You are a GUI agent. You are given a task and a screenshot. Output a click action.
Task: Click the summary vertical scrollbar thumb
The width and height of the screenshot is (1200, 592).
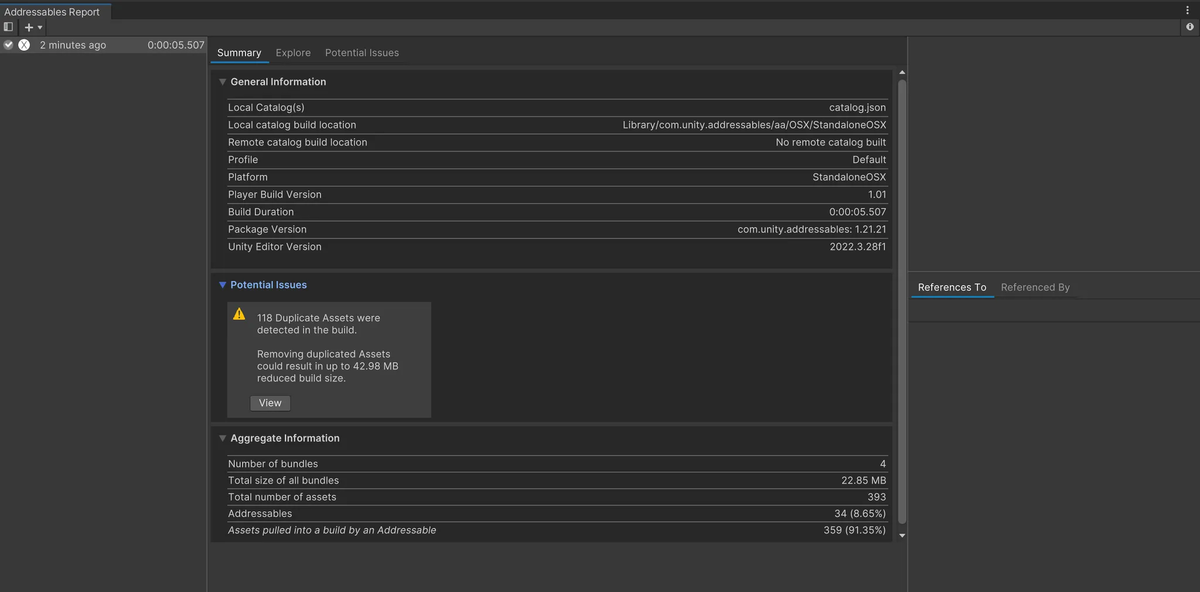(x=902, y=302)
